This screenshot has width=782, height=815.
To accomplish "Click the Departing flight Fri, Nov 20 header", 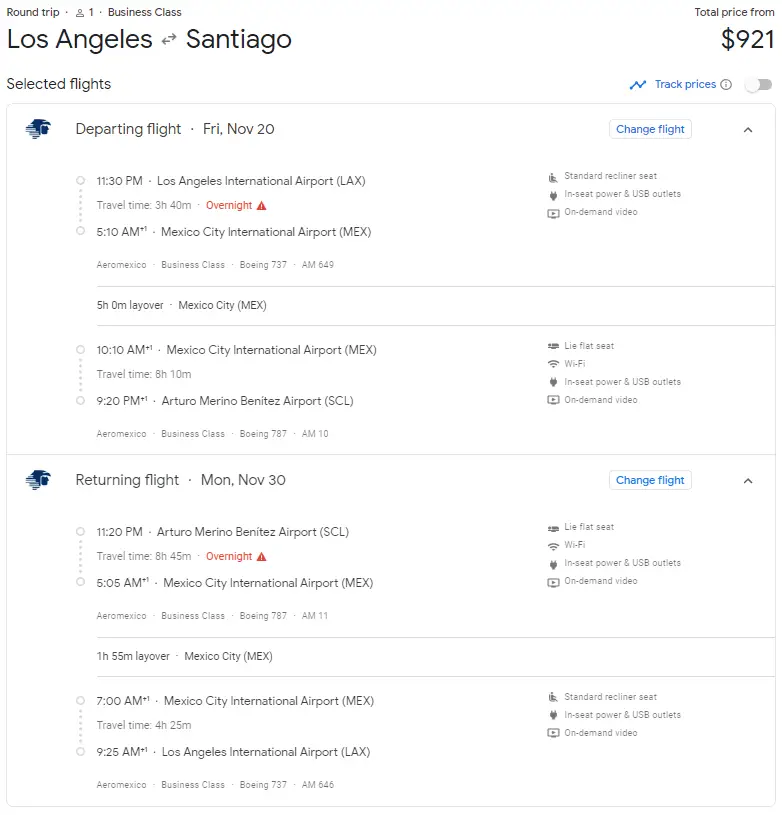I will [x=175, y=129].
